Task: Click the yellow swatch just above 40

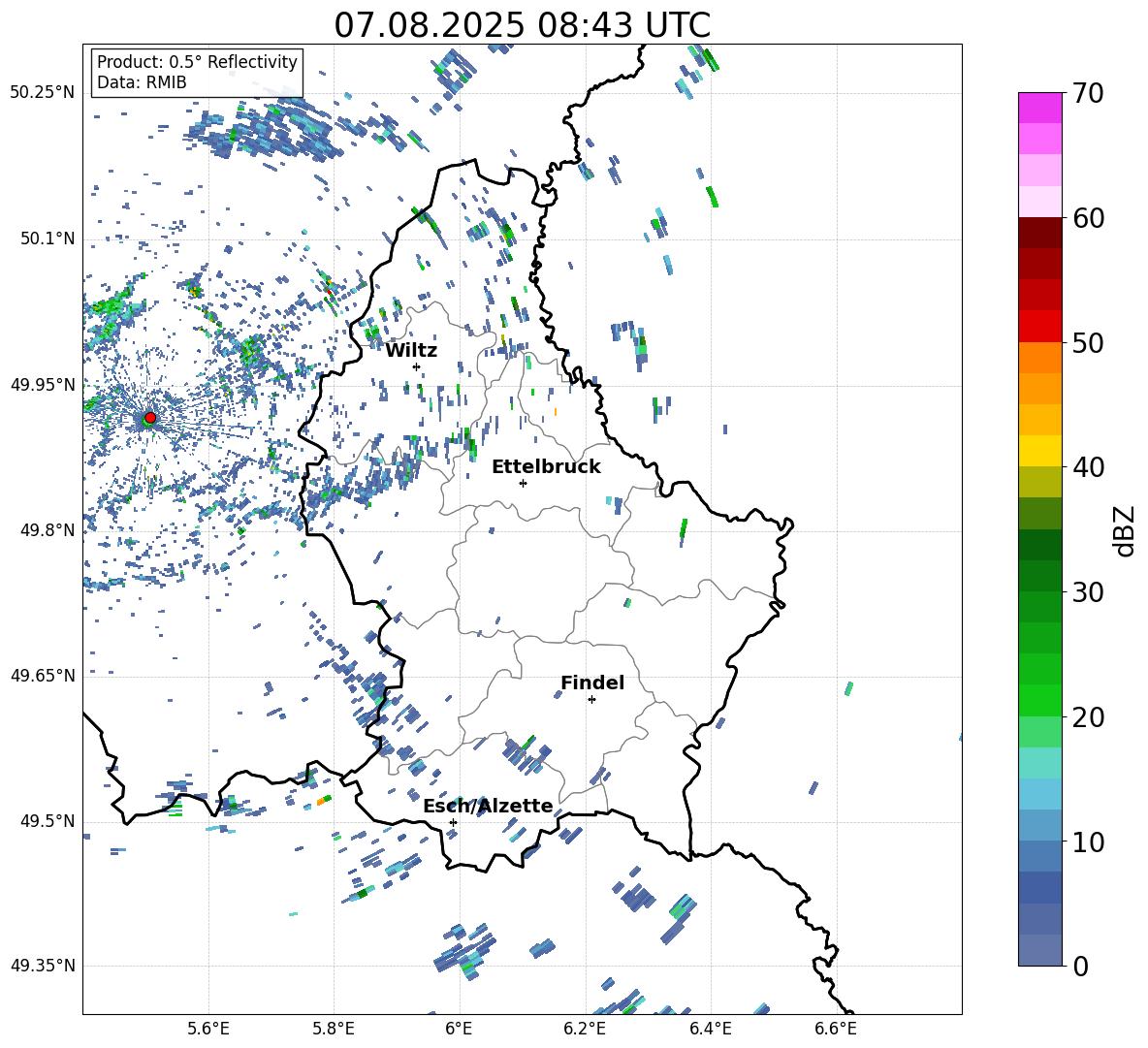Action: 1039,451
